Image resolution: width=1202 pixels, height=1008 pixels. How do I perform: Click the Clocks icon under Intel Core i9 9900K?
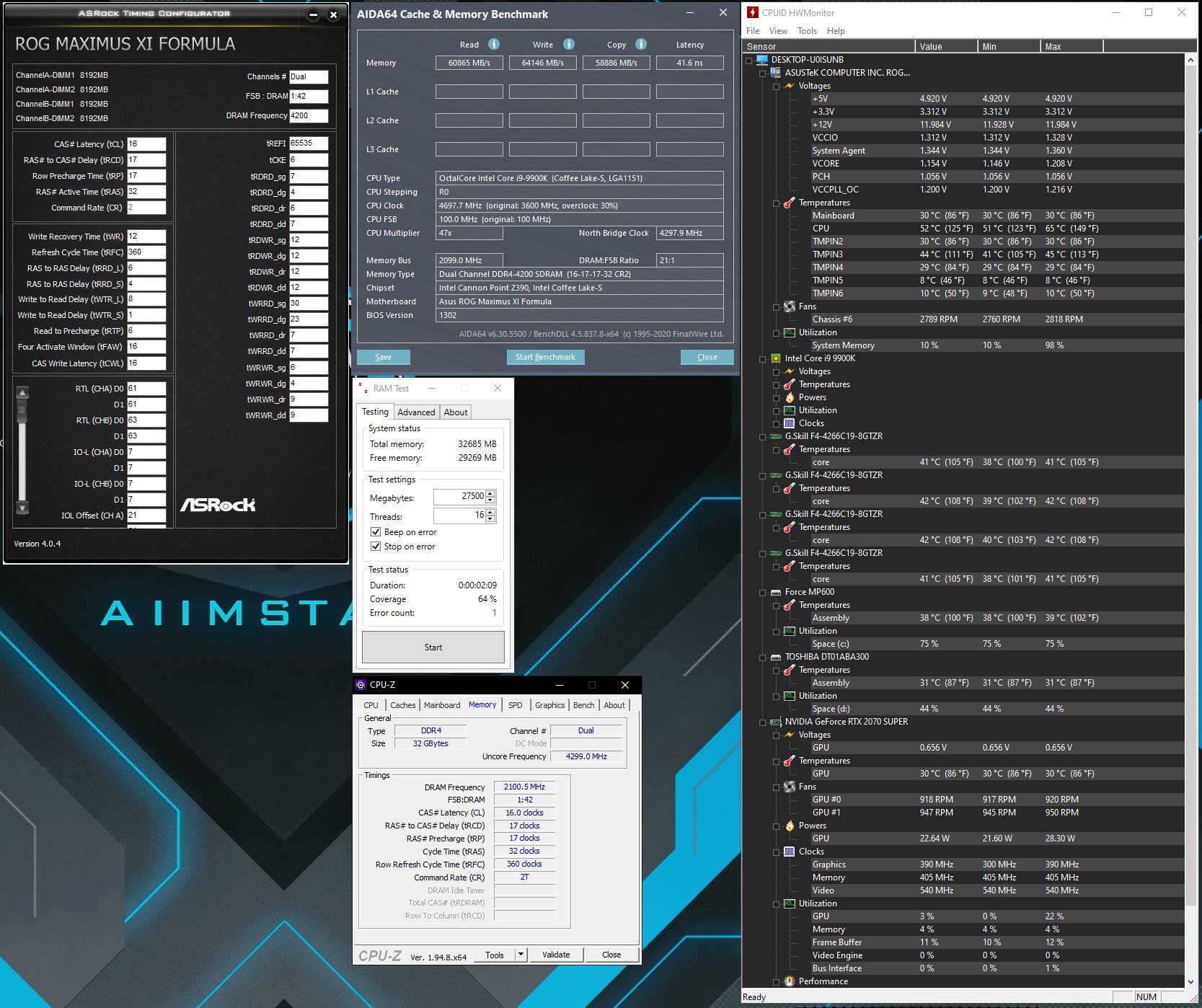point(790,423)
